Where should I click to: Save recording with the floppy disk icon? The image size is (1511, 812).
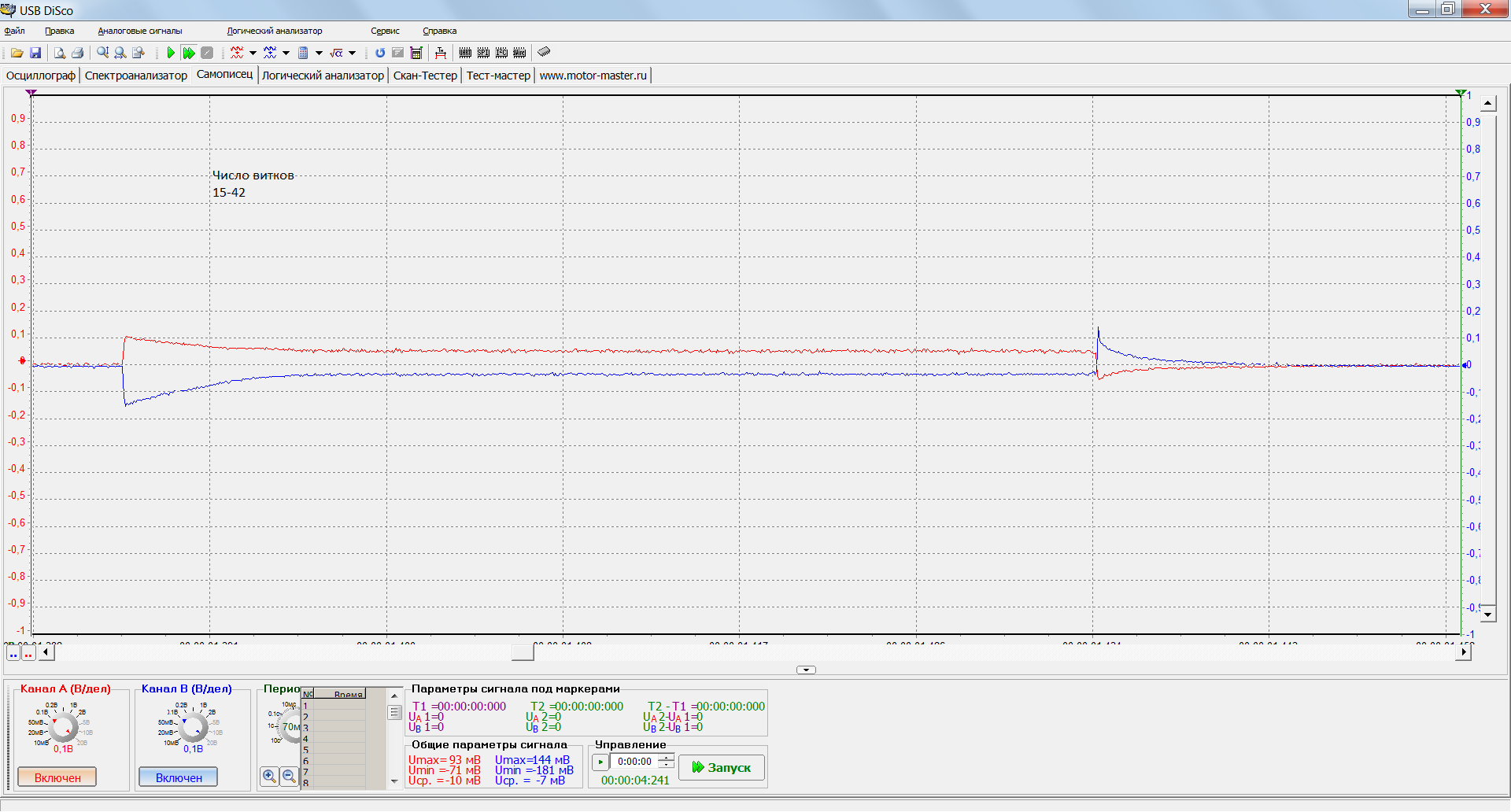35,53
